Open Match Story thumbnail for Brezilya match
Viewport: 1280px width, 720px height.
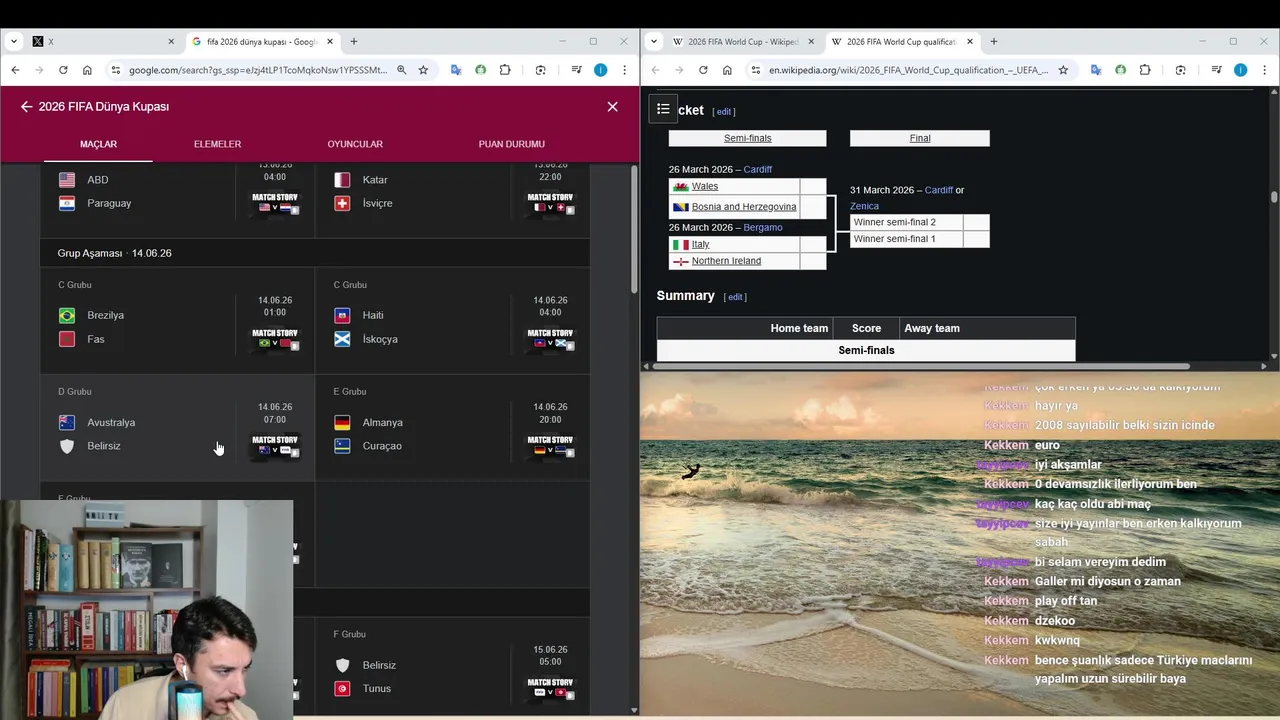[275, 340]
